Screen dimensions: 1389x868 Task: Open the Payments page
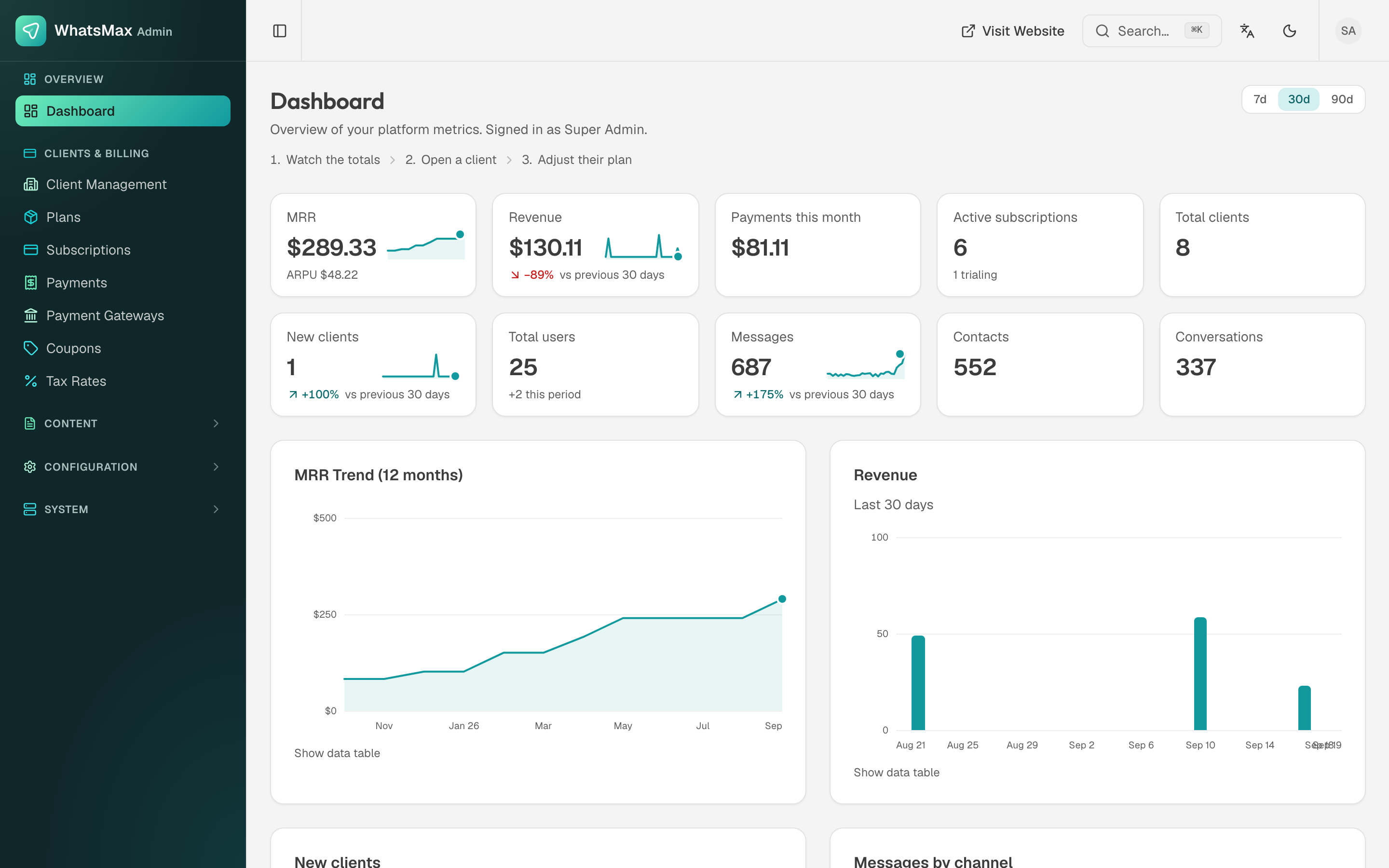(123, 283)
